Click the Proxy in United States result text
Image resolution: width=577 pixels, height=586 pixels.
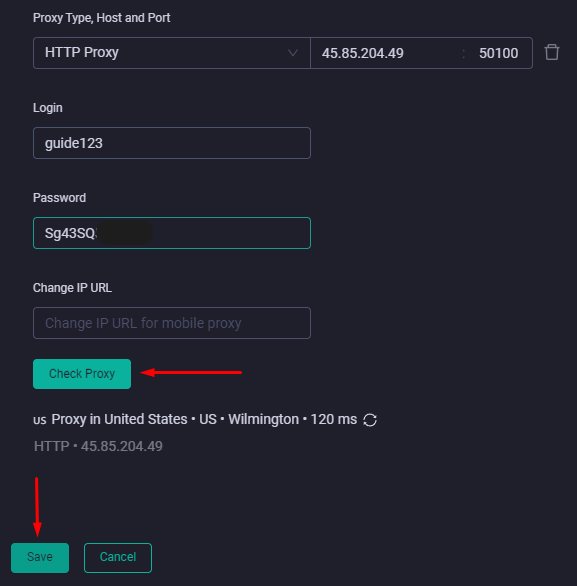[x=119, y=419]
